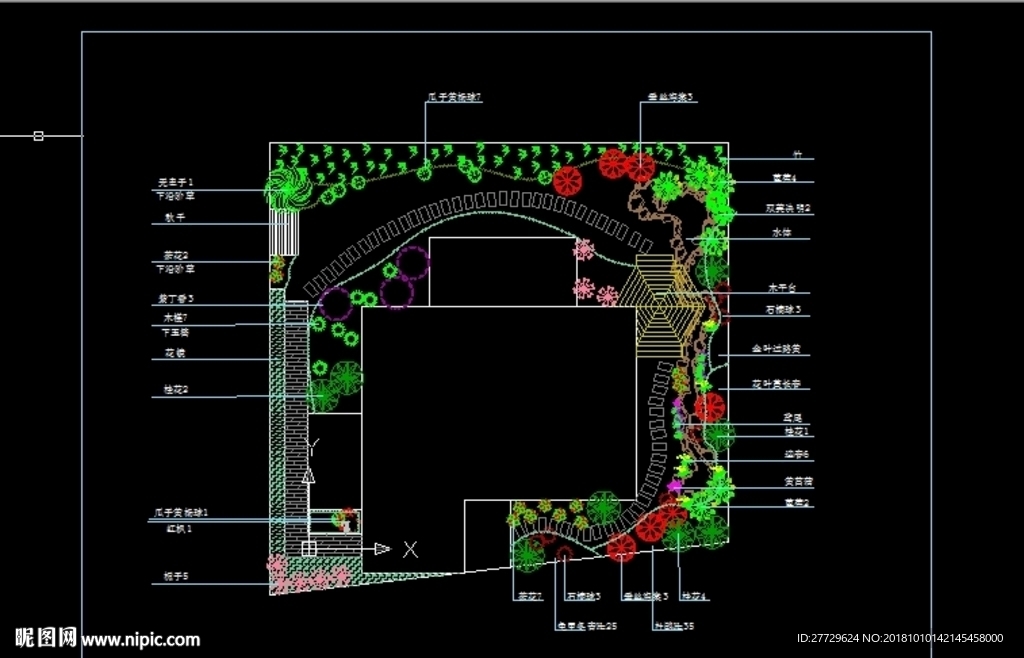Select the 秋千 label on the left
Viewport: 1024px width, 658px height.
tap(175, 217)
